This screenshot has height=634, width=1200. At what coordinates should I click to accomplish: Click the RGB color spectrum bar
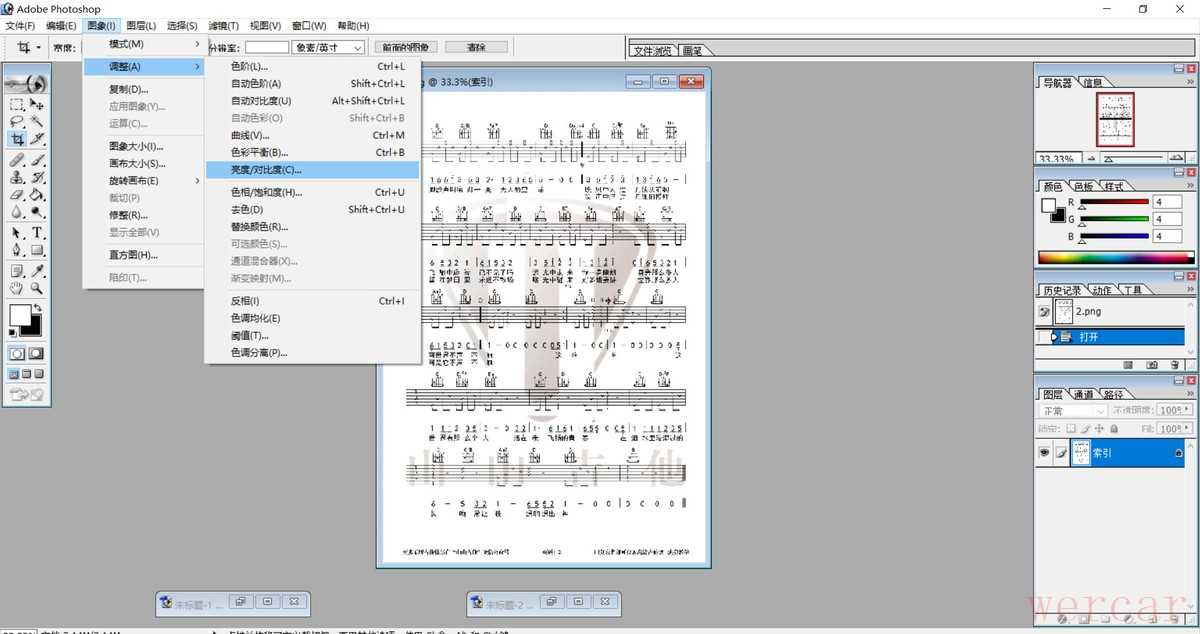coord(1113,258)
